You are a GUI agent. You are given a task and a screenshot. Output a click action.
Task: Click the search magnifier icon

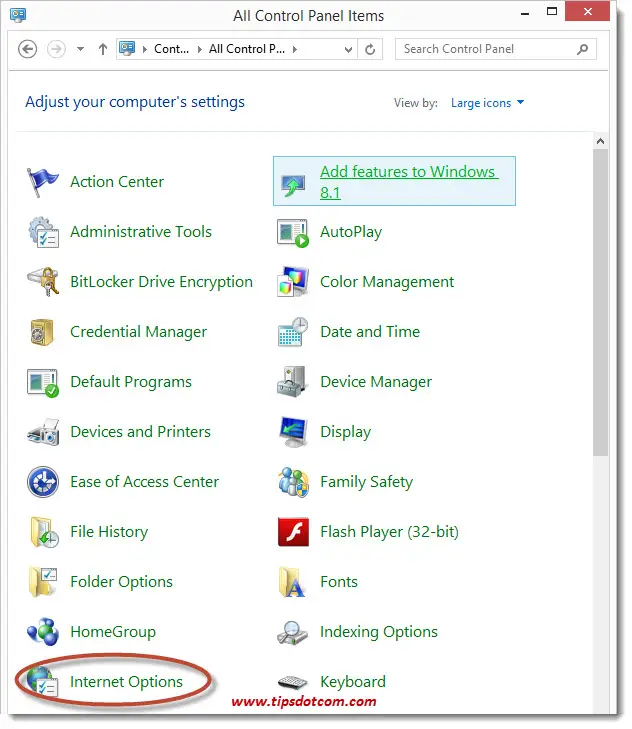583,49
